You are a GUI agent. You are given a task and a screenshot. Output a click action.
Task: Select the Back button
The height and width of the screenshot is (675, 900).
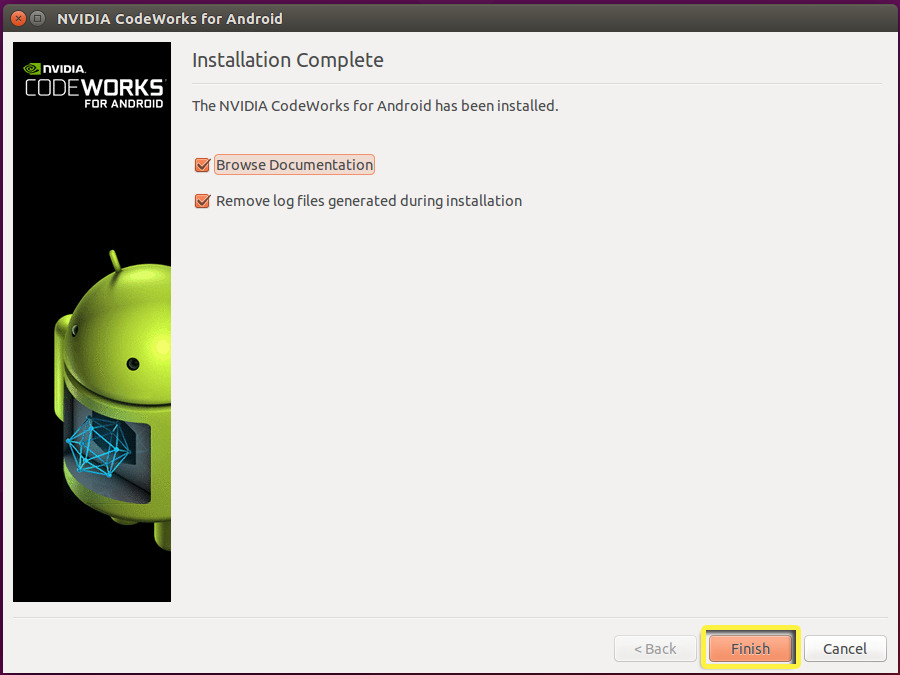point(655,648)
